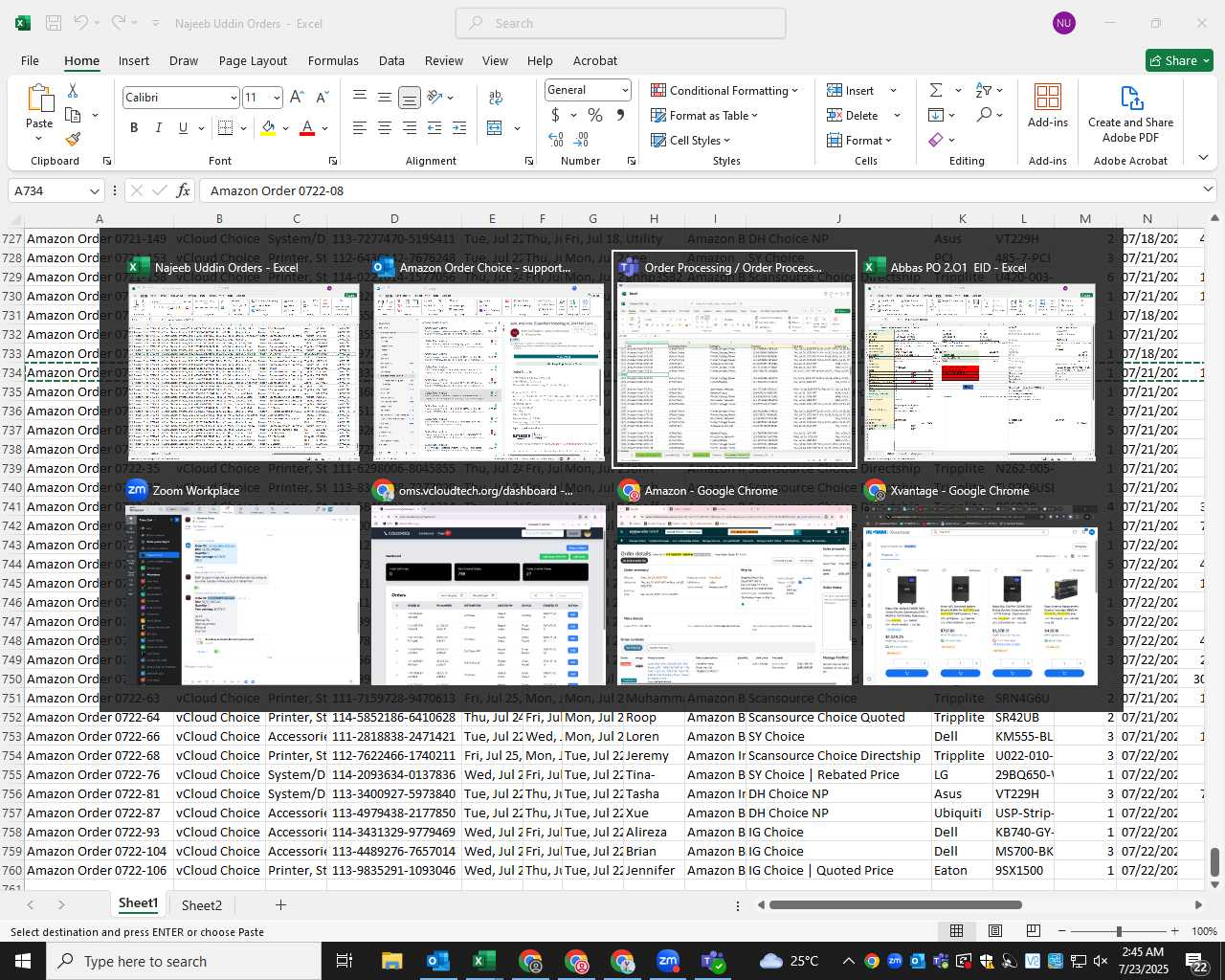Click the Wrap Text icon

496,97
